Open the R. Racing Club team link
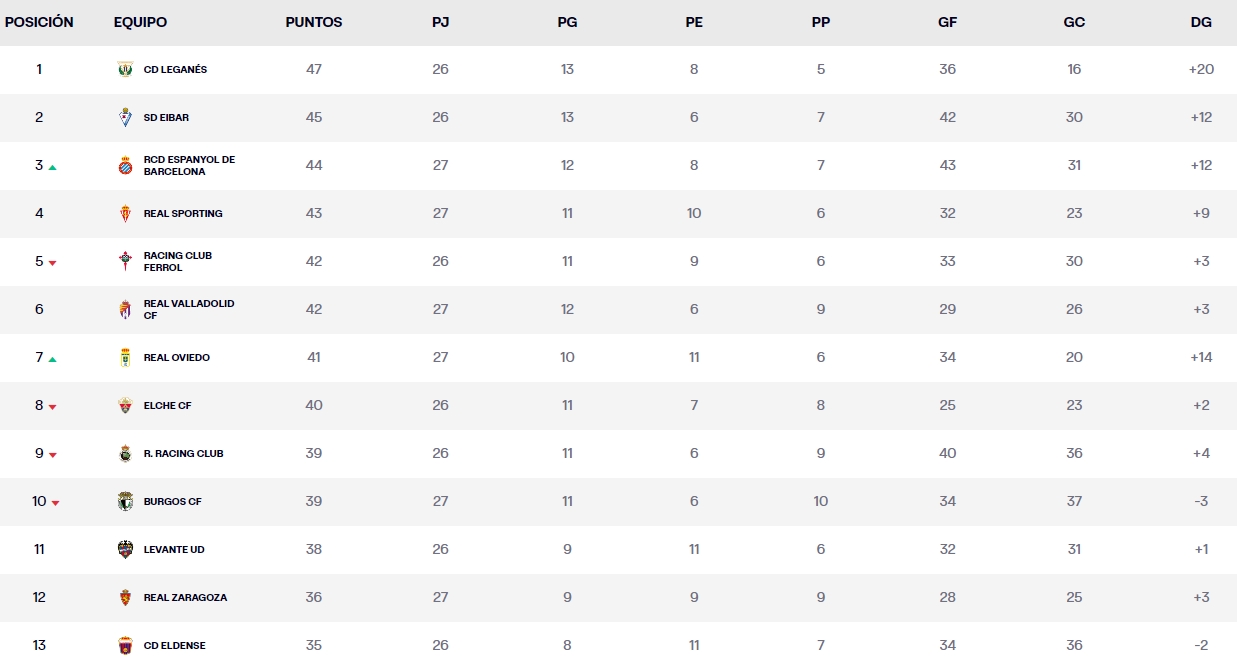1237x670 pixels. tap(183, 453)
